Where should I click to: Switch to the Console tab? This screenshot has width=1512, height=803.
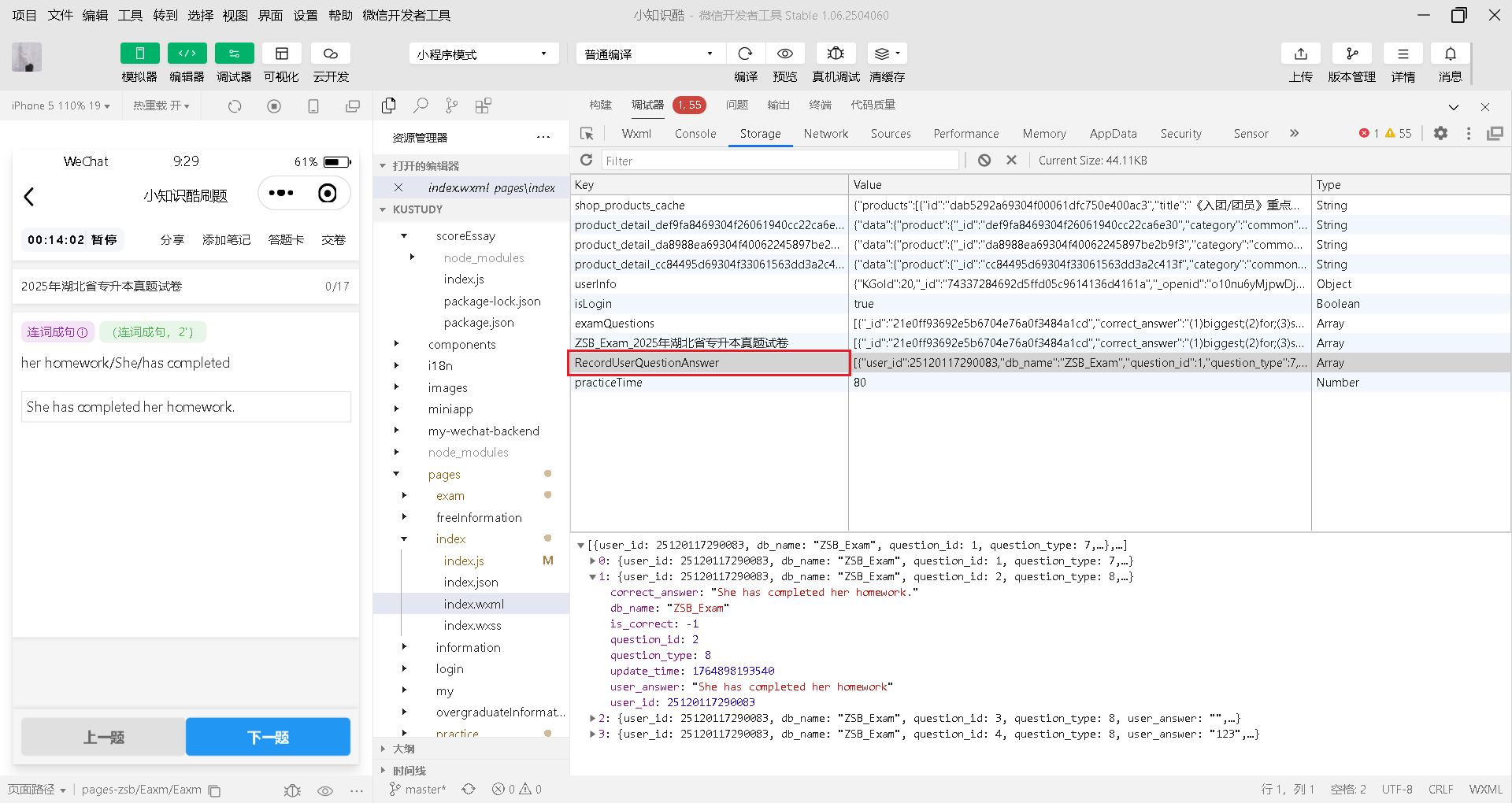tap(695, 134)
